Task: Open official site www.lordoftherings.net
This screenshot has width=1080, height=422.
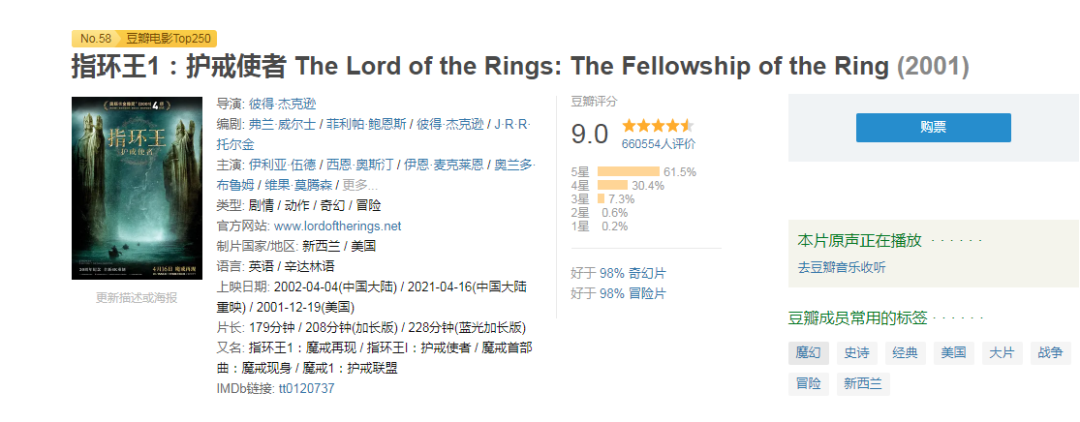Action: pyautogui.click(x=337, y=226)
